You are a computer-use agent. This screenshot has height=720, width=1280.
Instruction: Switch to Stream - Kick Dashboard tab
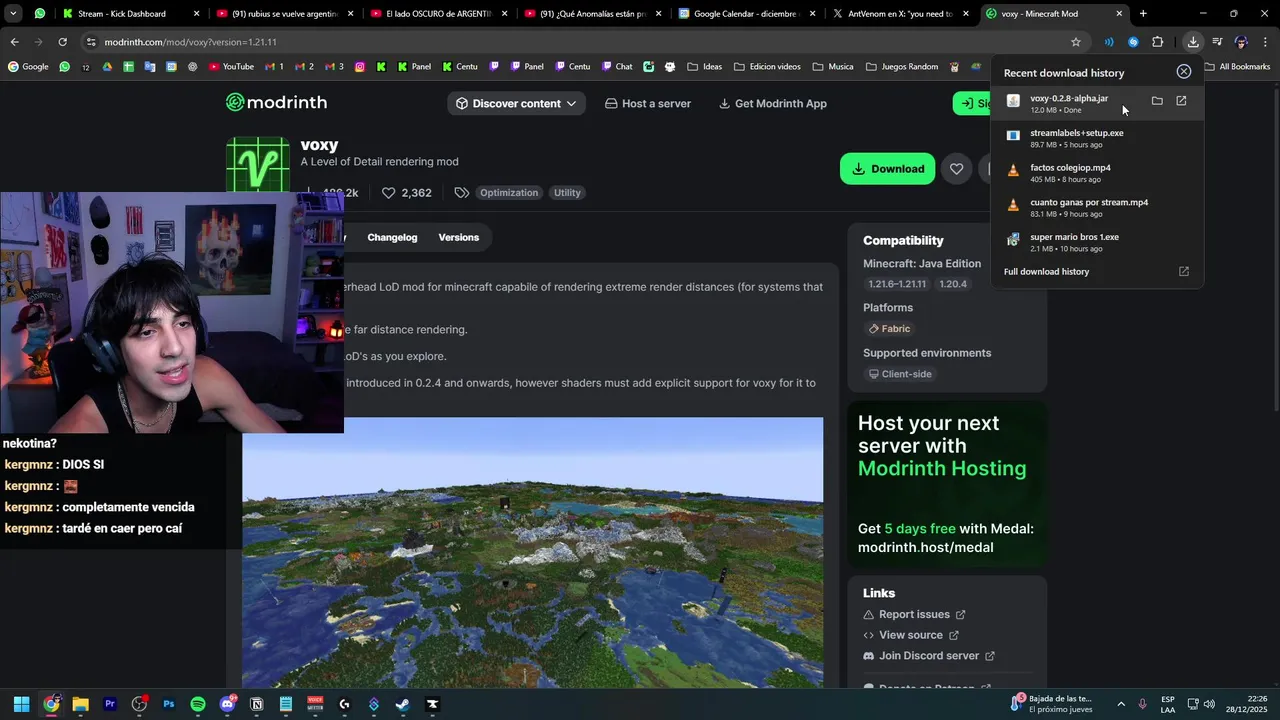click(130, 14)
